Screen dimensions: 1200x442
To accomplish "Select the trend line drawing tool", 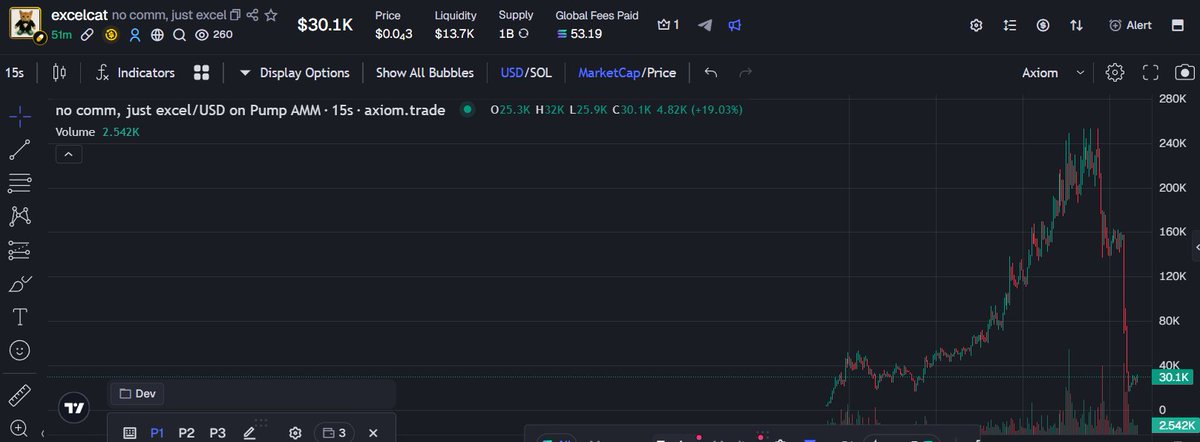I will click(19, 150).
